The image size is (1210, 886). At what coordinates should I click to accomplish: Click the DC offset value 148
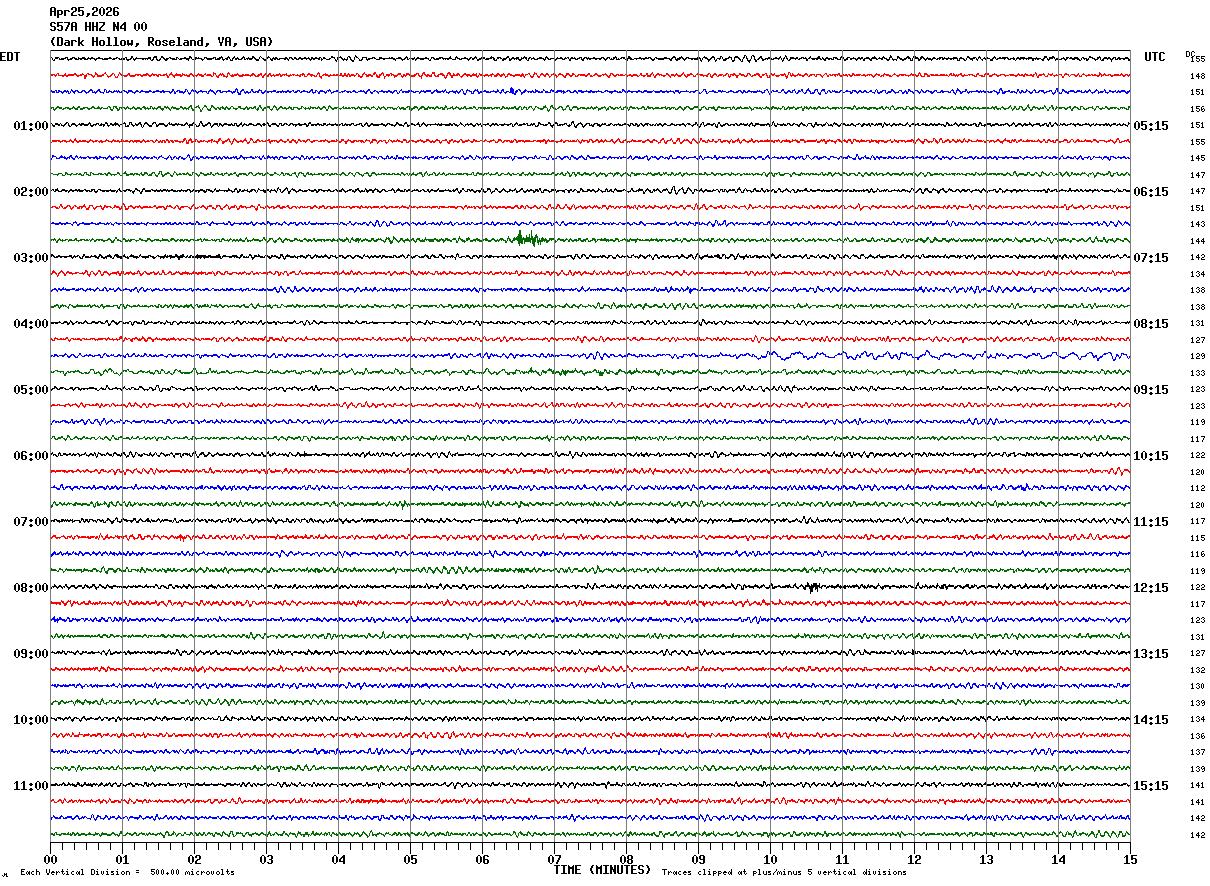1197,76
